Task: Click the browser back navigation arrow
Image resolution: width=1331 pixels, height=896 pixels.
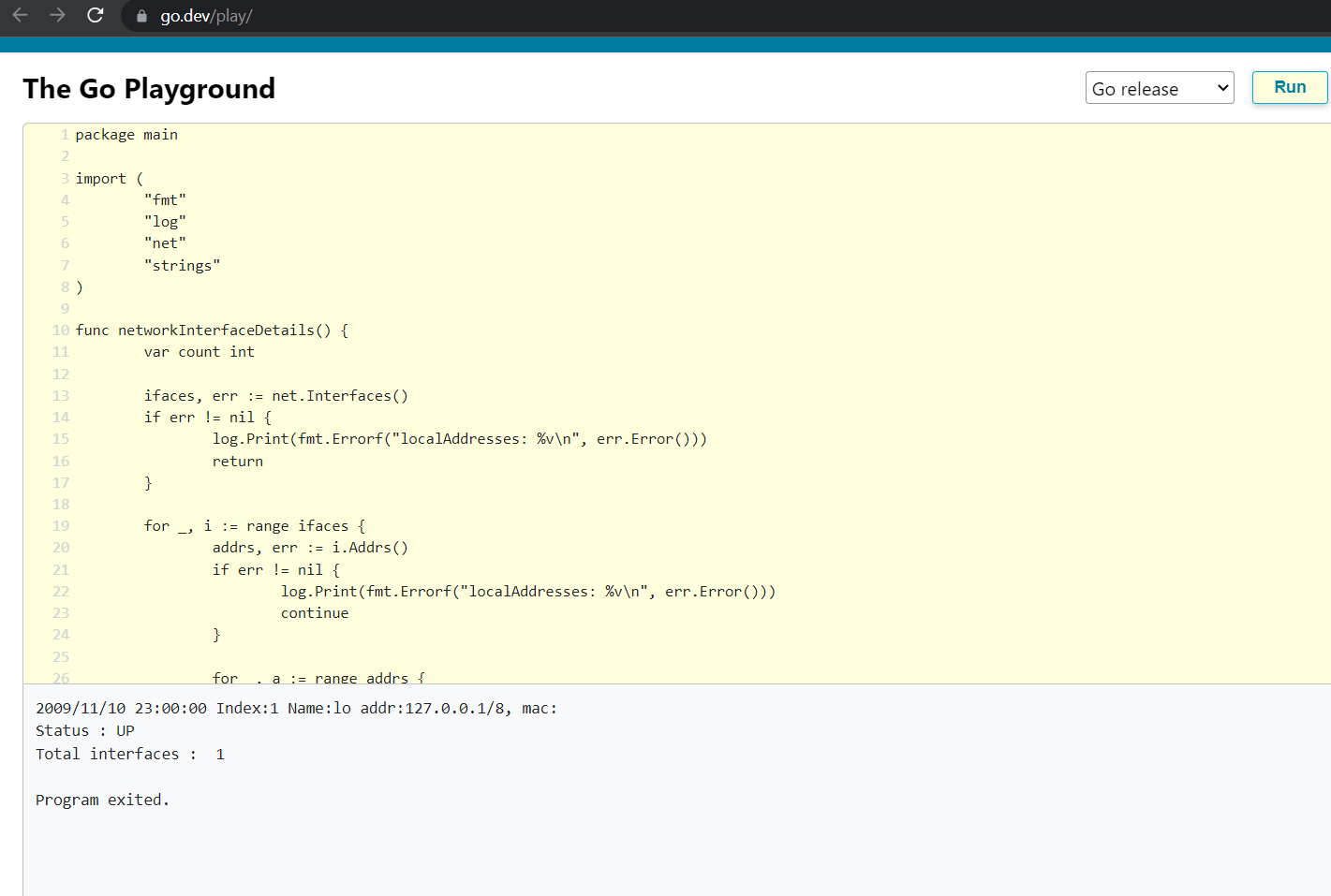Action: [19, 15]
